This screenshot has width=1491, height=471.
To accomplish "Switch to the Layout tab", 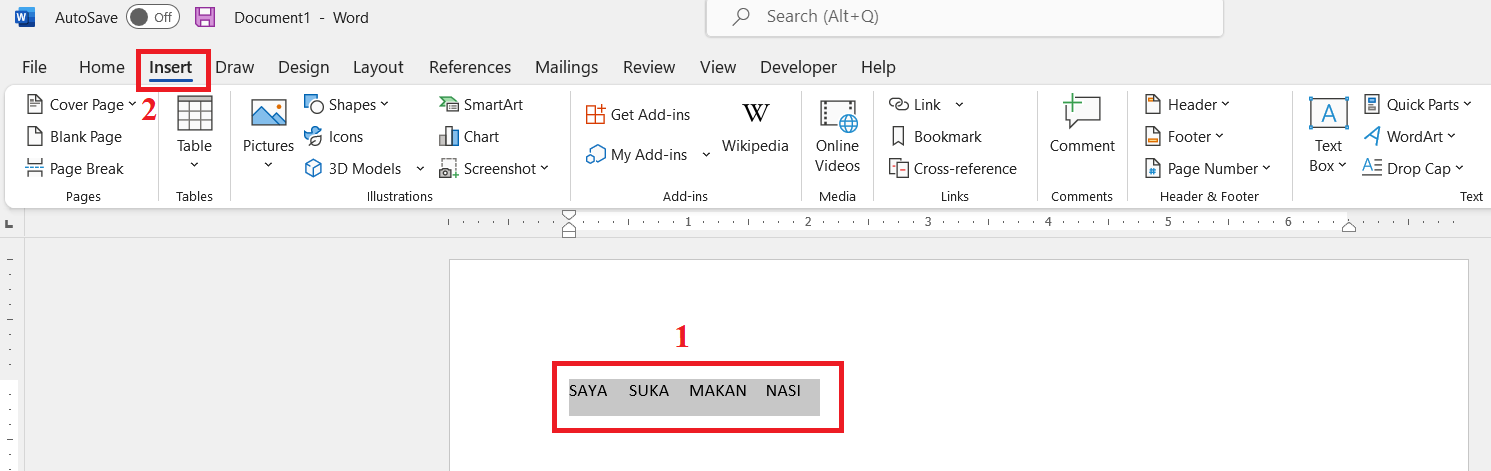I will [x=378, y=67].
